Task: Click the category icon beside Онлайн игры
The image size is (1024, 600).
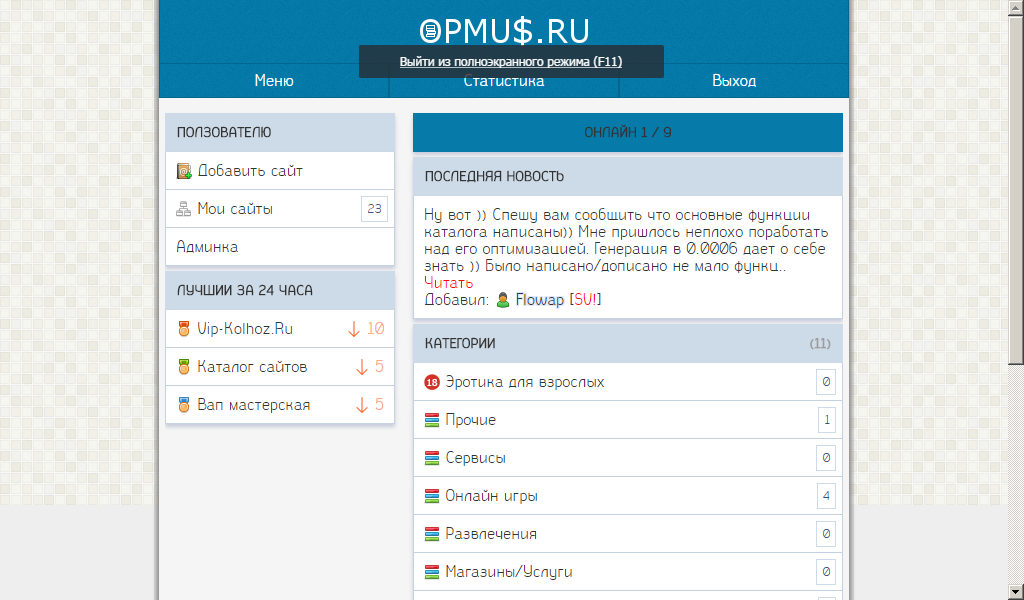Action: coord(432,496)
